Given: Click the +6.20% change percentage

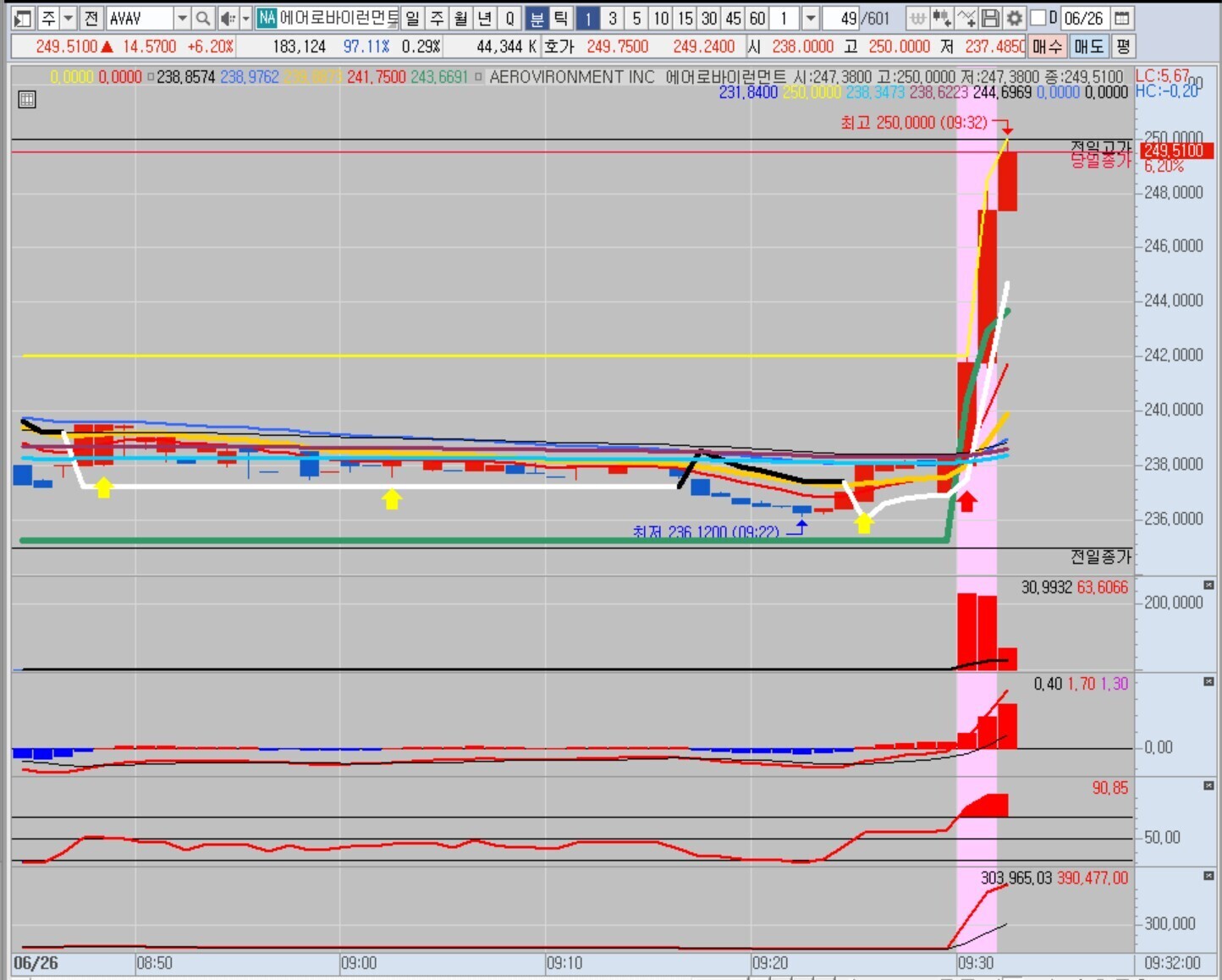Looking at the screenshot, I should 211,47.
